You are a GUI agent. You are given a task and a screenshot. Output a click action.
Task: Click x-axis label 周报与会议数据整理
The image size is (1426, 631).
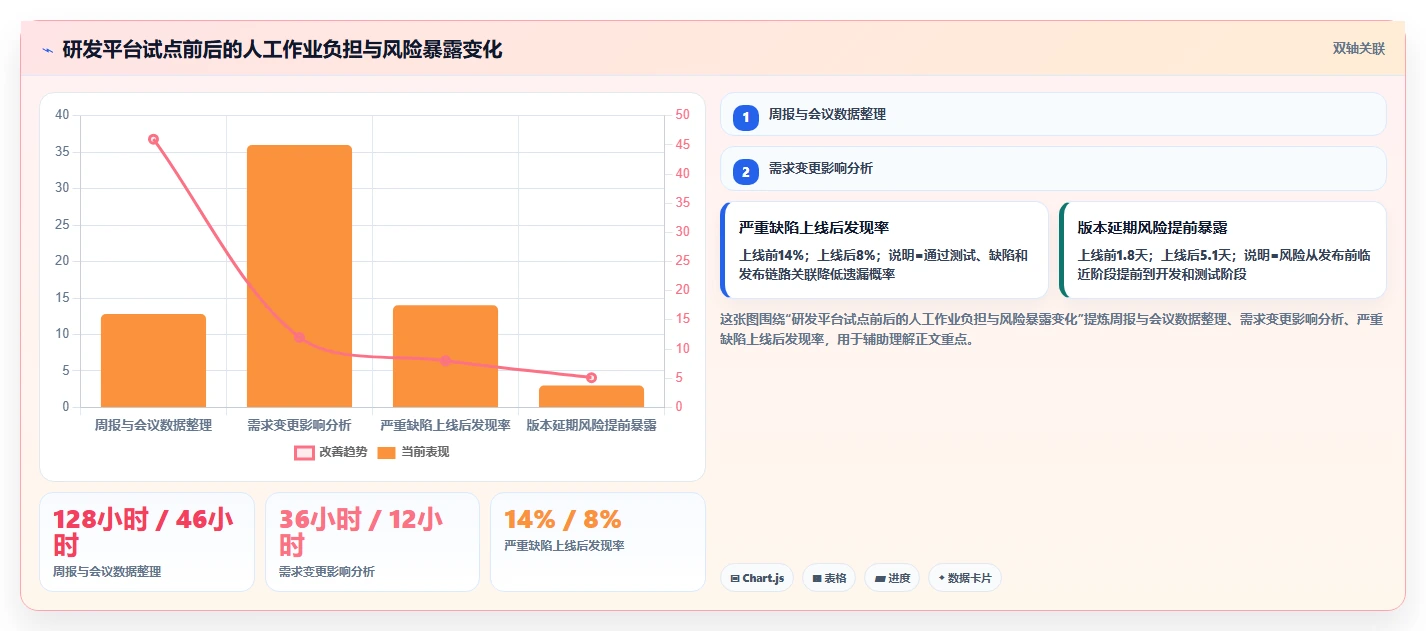click(x=153, y=425)
